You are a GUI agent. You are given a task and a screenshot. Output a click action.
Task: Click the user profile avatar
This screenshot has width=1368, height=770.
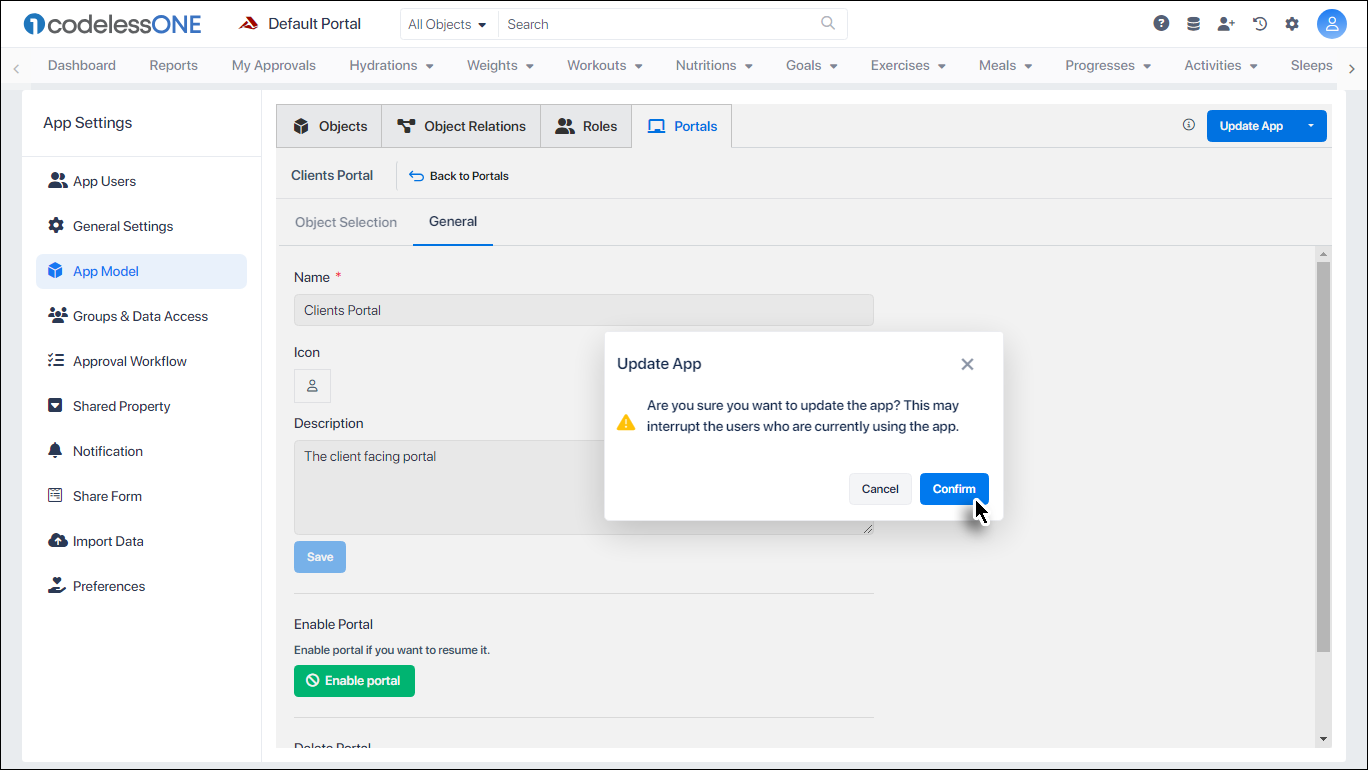tap(1332, 22)
